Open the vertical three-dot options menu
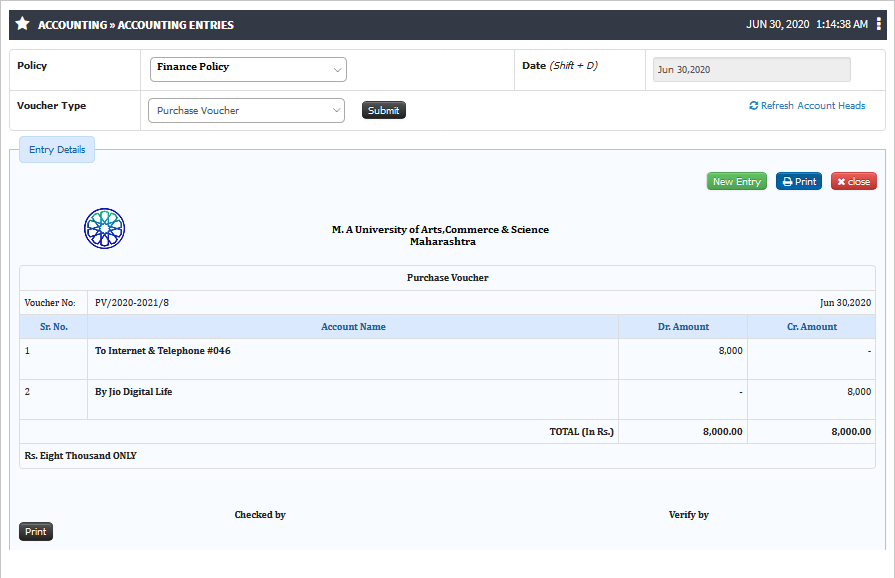The width and height of the screenshot is (895, 578). [x=878, y=24]
